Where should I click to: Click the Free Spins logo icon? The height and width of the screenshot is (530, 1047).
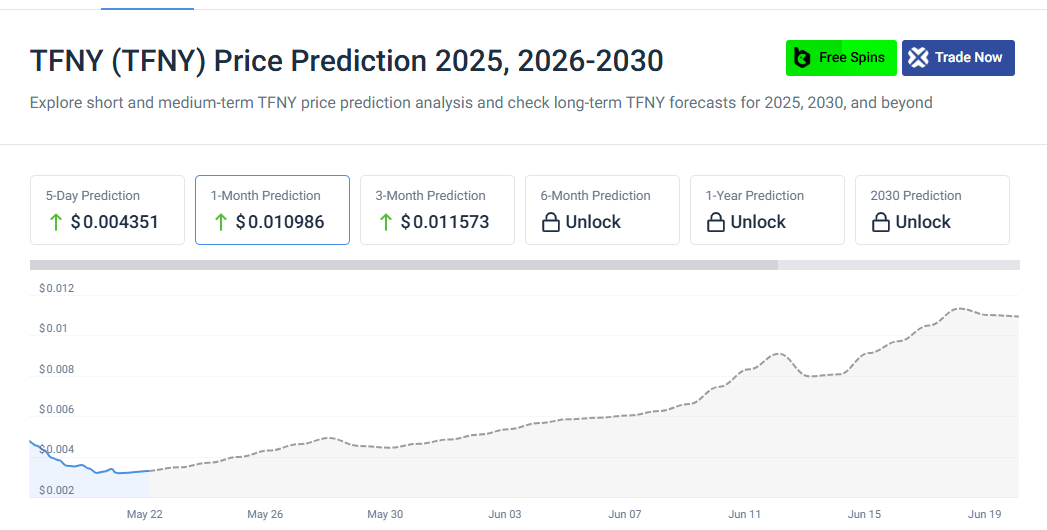point(802,58)
